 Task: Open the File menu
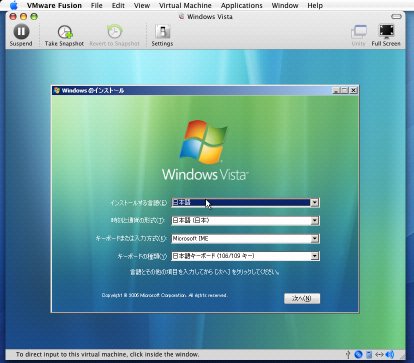pyautogui.click(x=97, y=5)
